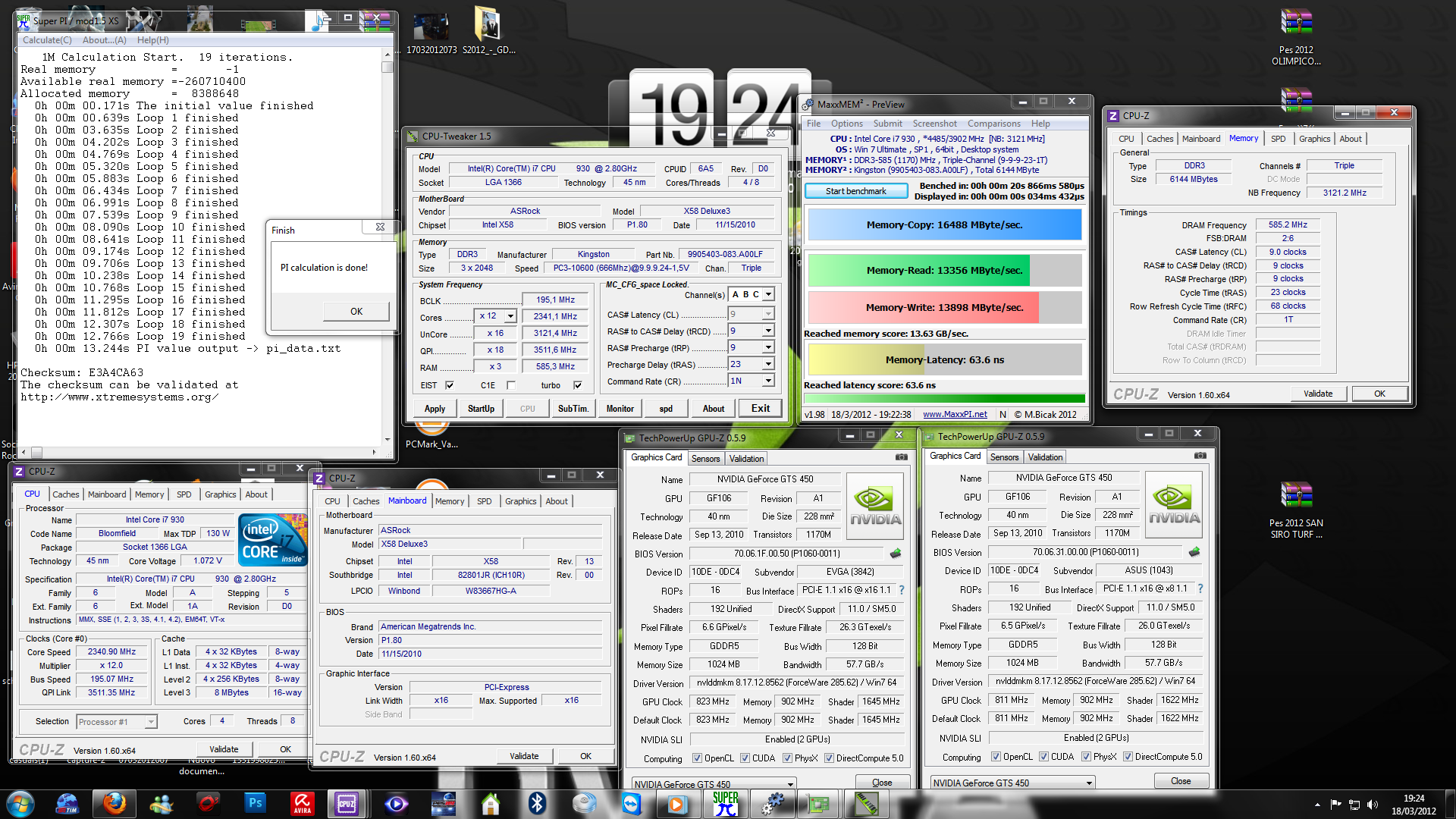This screenshot has height=819, width=1456.
Task: Click green progress bar in MaxxMEM
Action: [944, 398]
